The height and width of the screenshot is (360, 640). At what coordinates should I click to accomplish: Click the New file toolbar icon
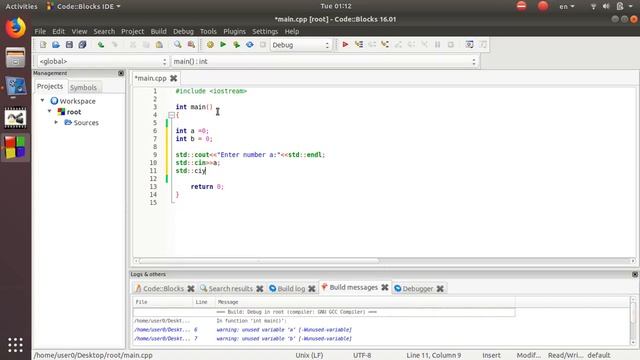(x=43, y=45)
